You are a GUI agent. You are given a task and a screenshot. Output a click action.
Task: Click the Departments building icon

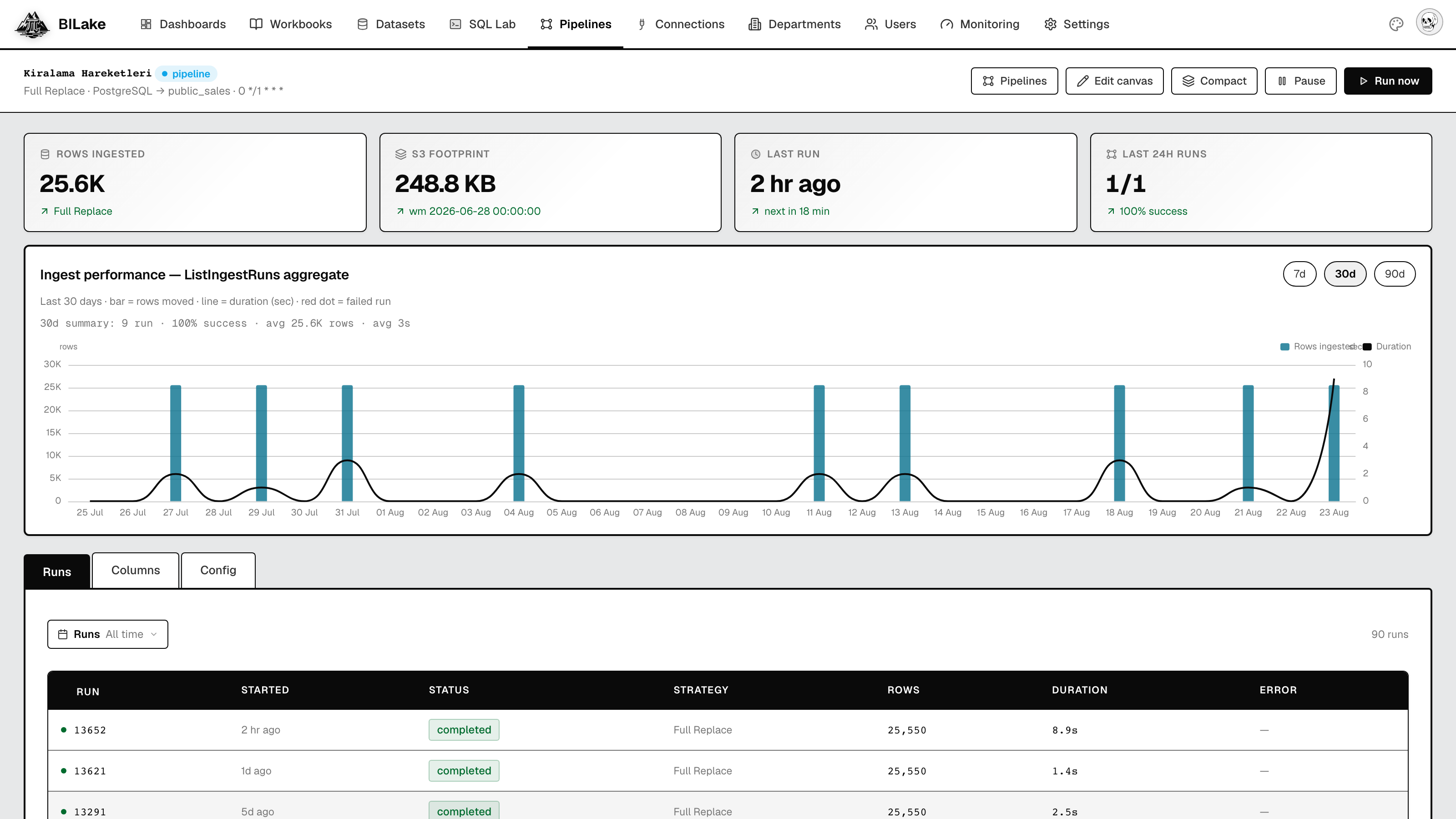point(754,24)
